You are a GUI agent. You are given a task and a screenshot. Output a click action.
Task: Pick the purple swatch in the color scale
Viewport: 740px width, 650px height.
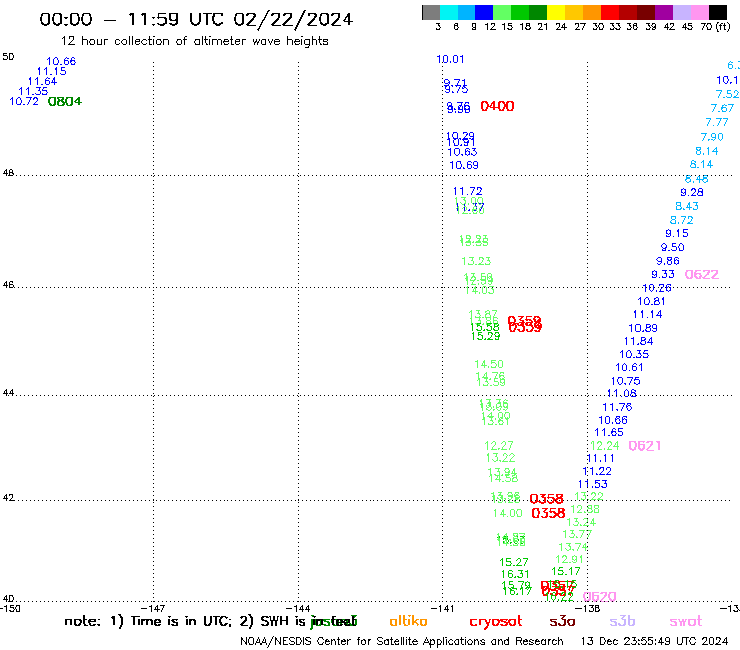click(x=664, y=12)
